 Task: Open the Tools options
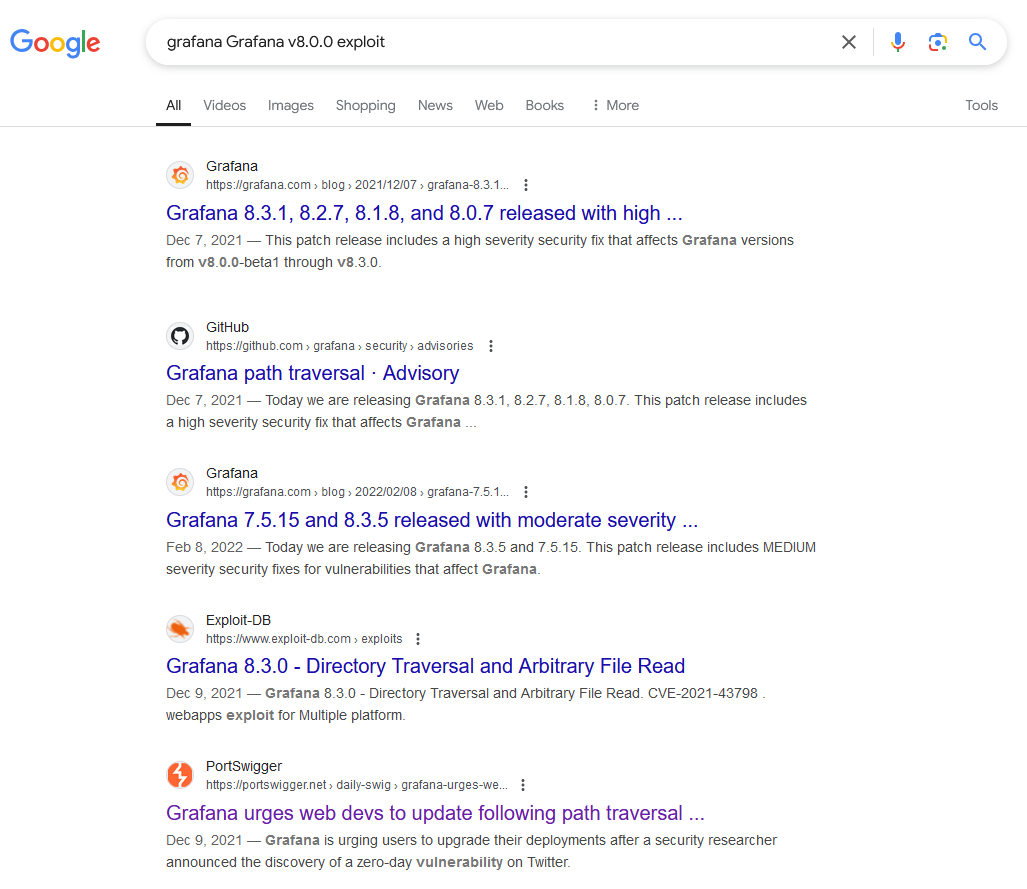tap(981, 105)
